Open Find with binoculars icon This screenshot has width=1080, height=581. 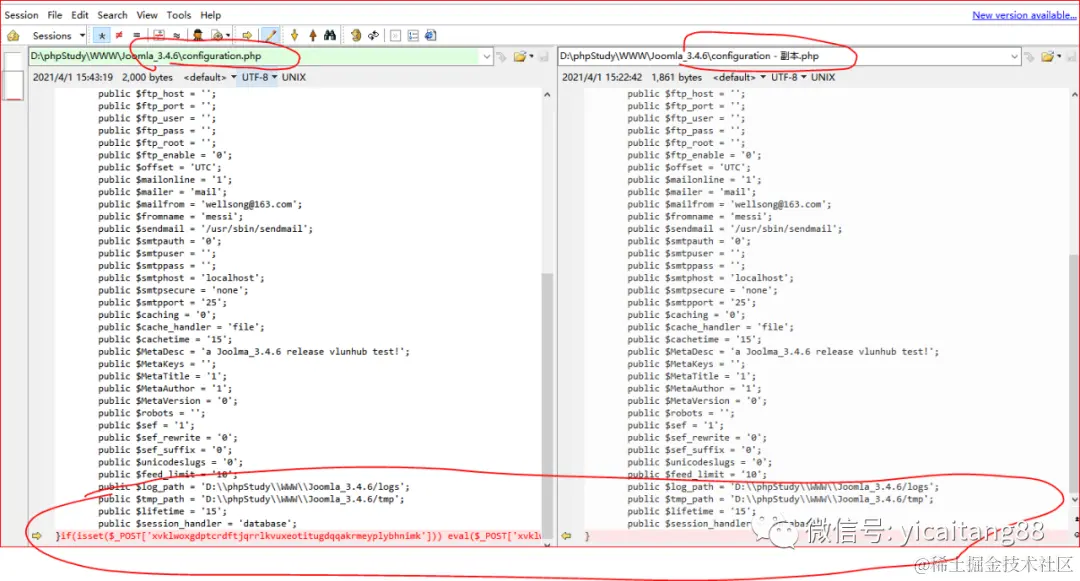click(330, 35)
